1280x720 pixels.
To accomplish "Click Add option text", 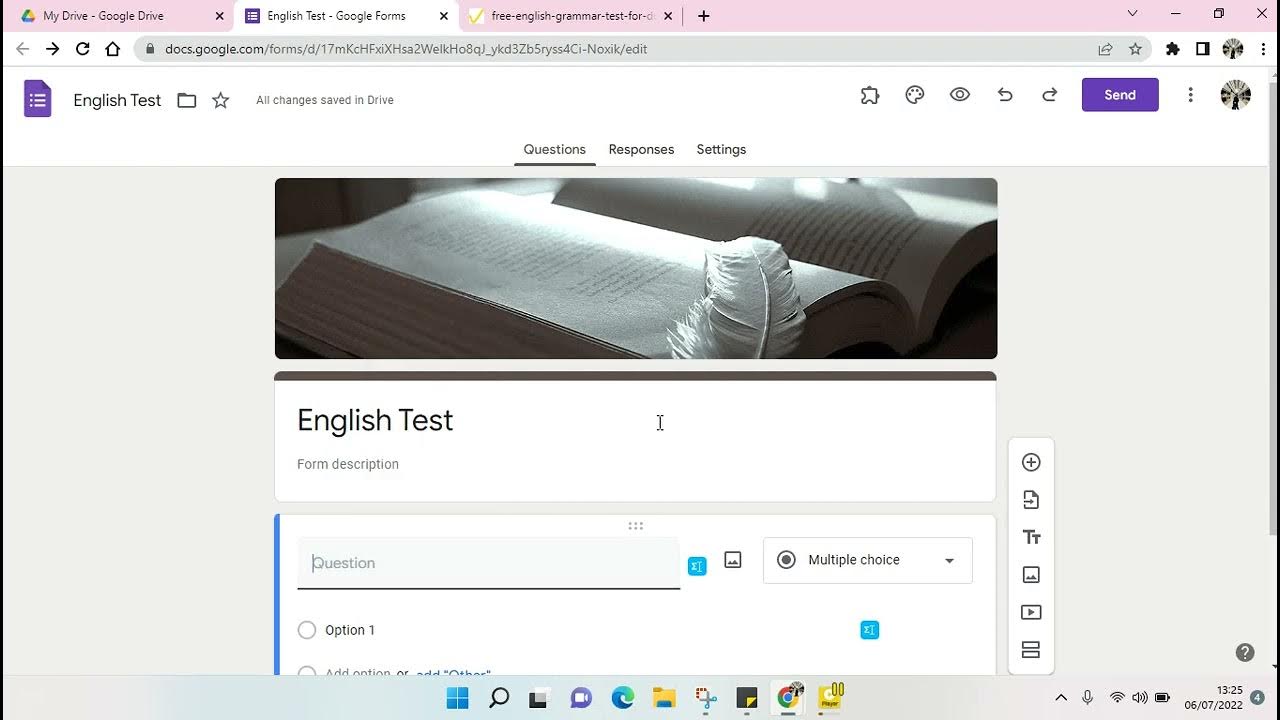I will [358, 673].
